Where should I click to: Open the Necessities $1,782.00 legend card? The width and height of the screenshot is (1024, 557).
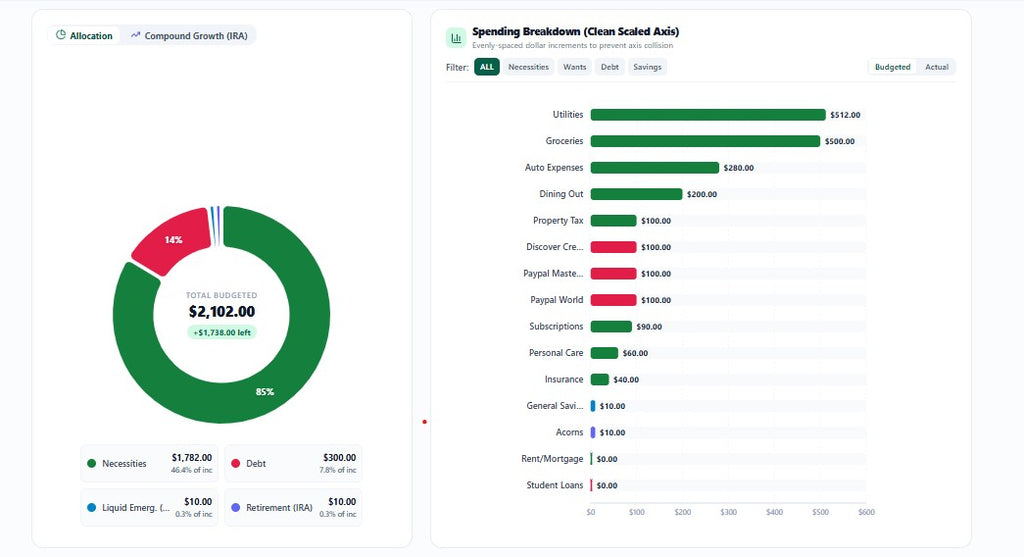150,464
